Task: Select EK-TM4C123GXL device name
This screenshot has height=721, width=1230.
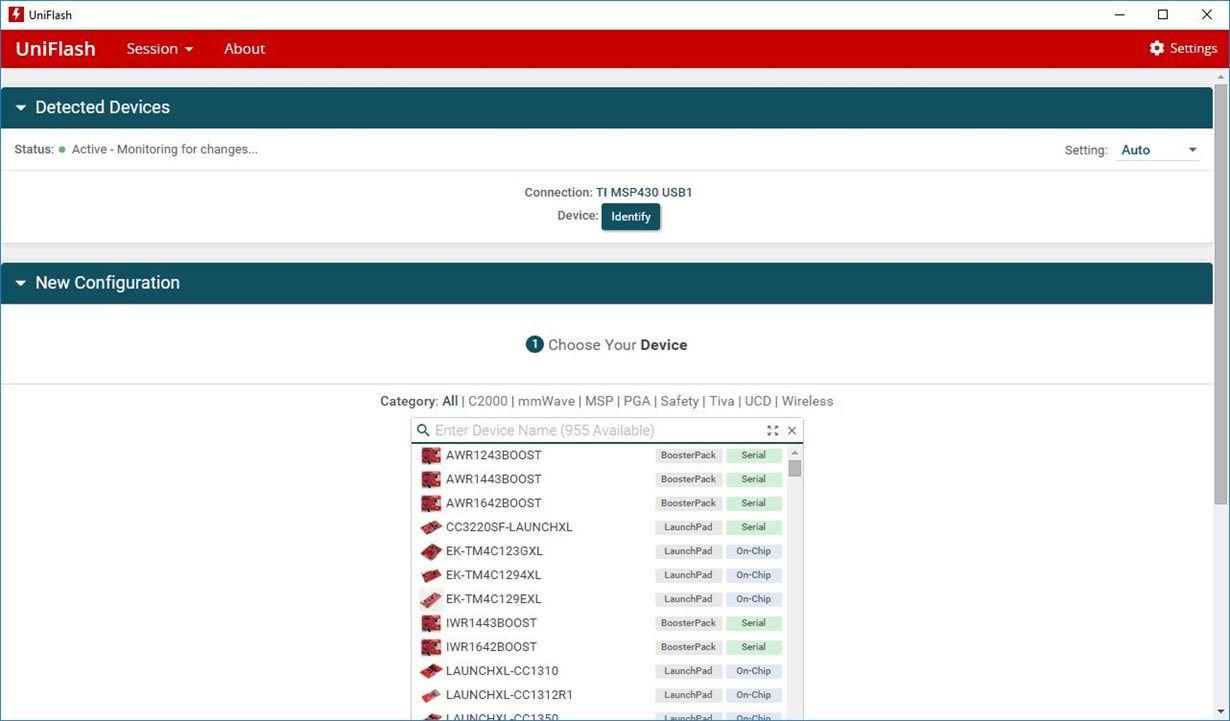Action: [x=494, y=551]
